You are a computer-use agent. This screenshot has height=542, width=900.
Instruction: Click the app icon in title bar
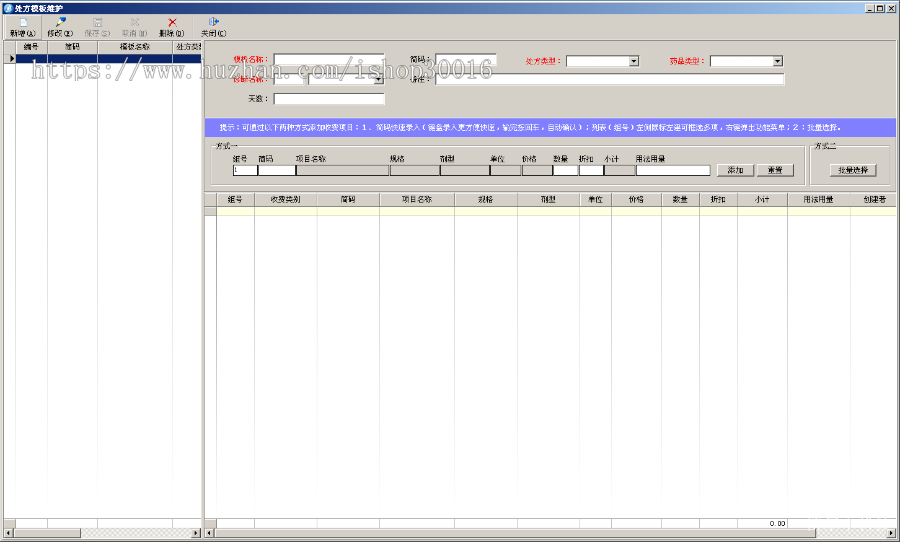[x=9, y=8]
